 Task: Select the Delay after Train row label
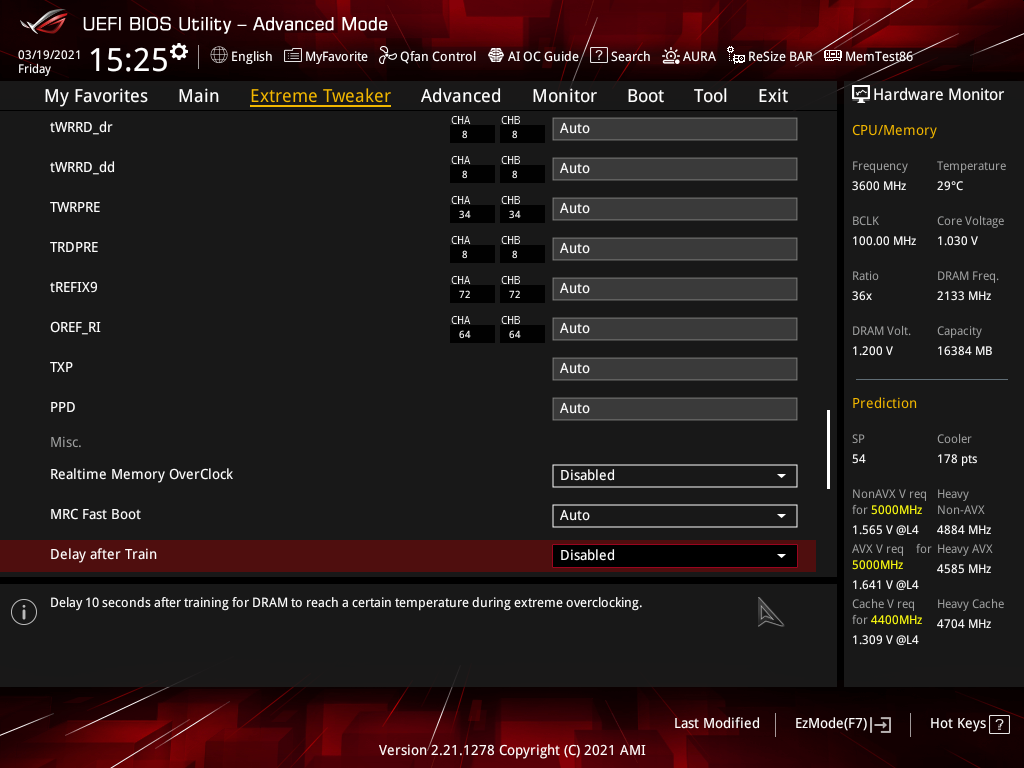coord(103,554)
